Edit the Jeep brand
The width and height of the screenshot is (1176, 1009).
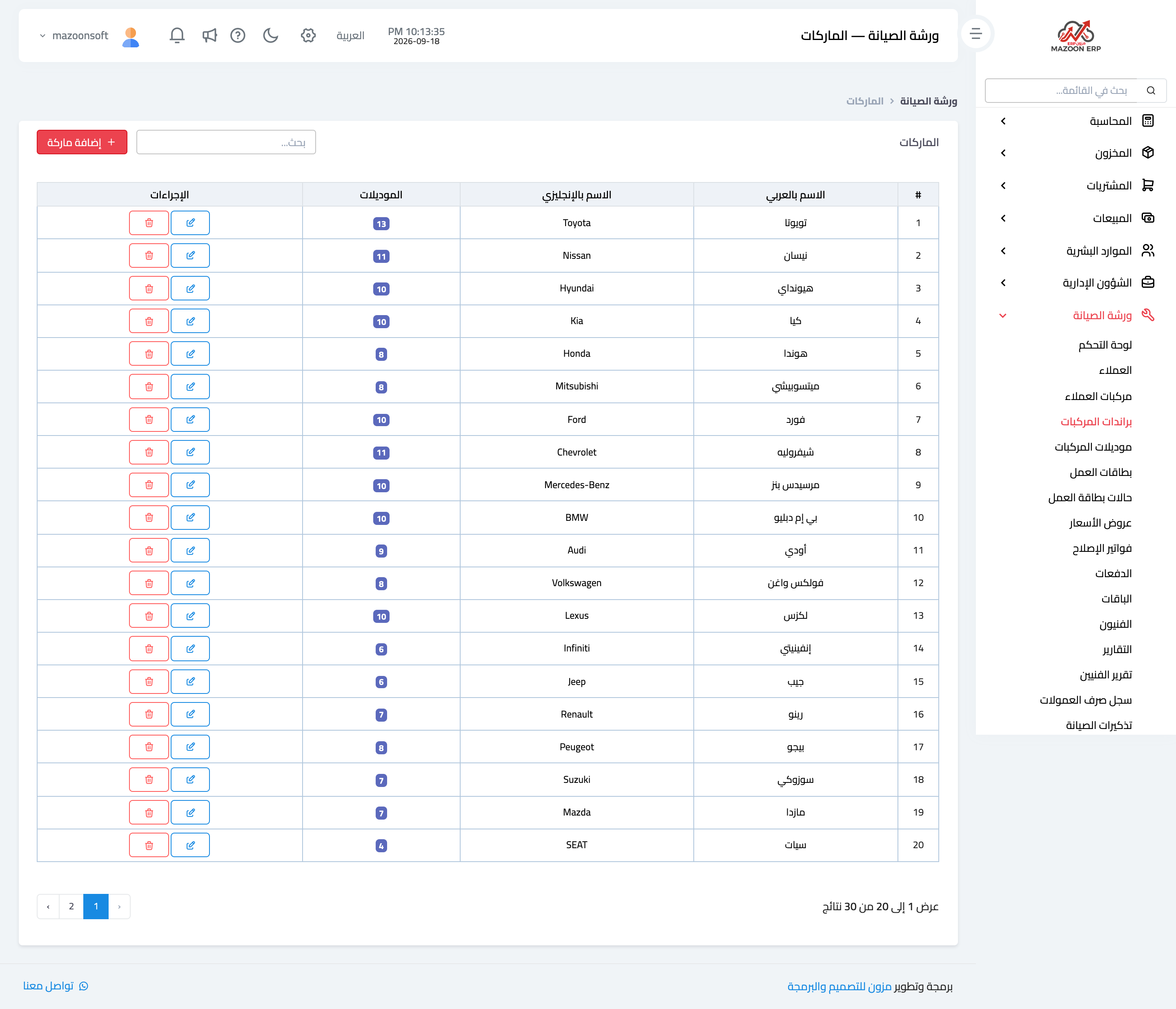click(190, 682)
